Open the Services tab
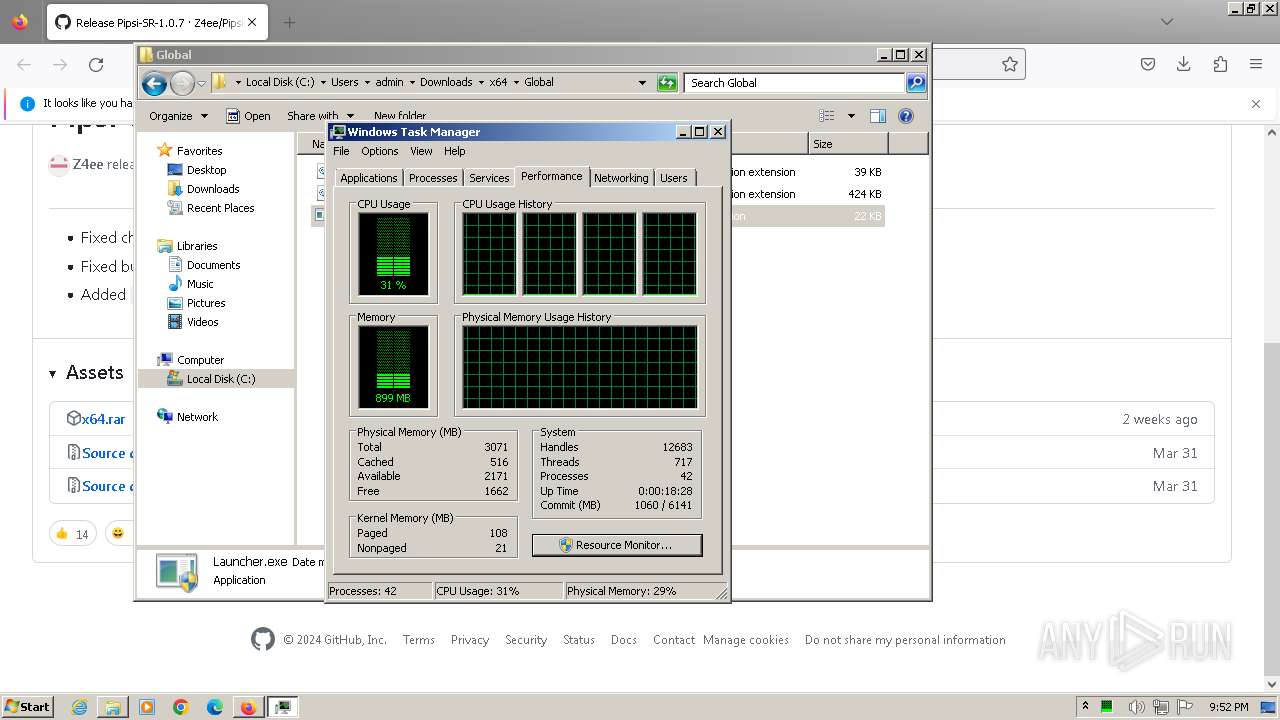This screenshot has height=720, width=1280. click(x=489, y=178)
